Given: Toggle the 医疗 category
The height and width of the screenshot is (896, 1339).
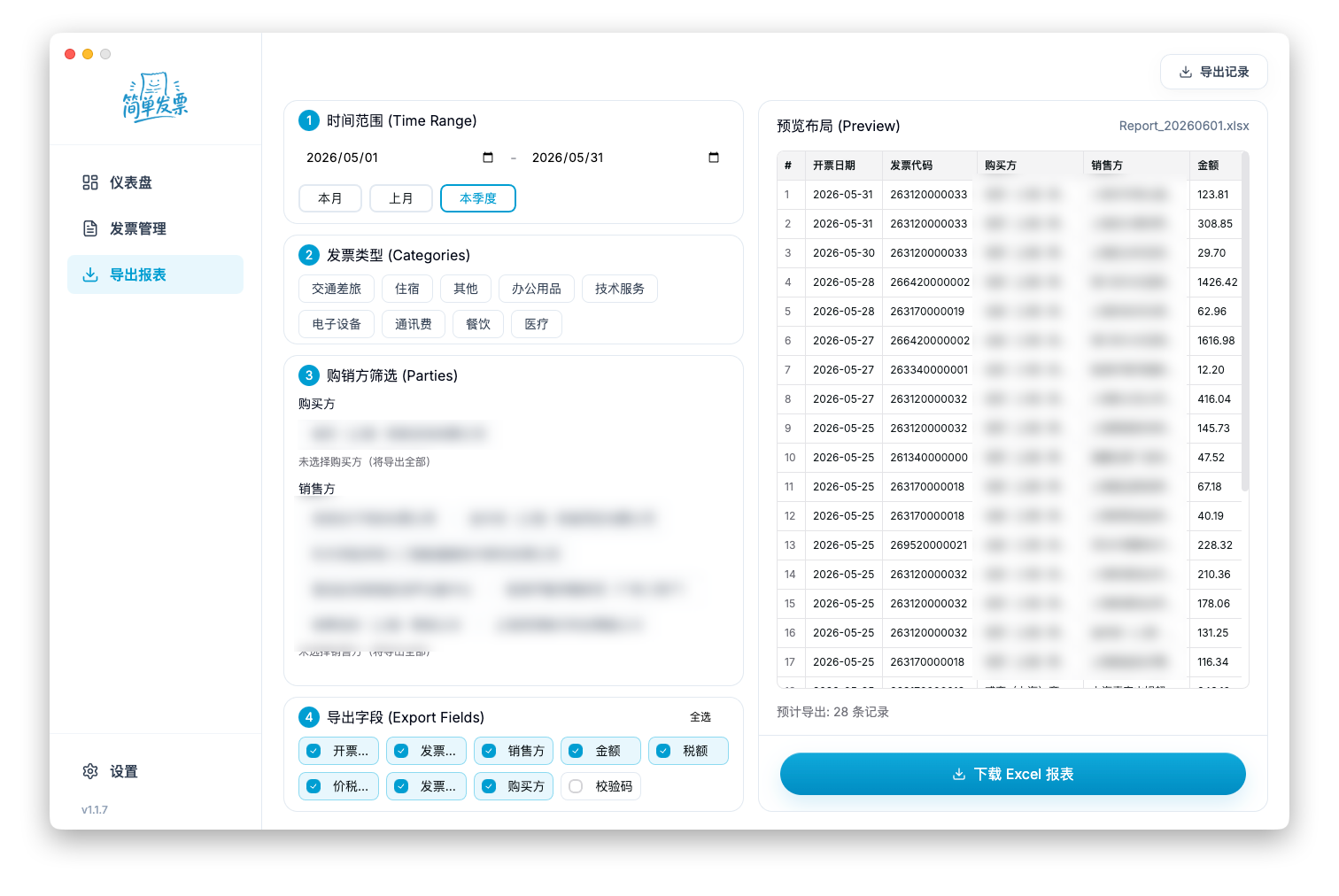Looking at the screenshot, I should 537,324.
